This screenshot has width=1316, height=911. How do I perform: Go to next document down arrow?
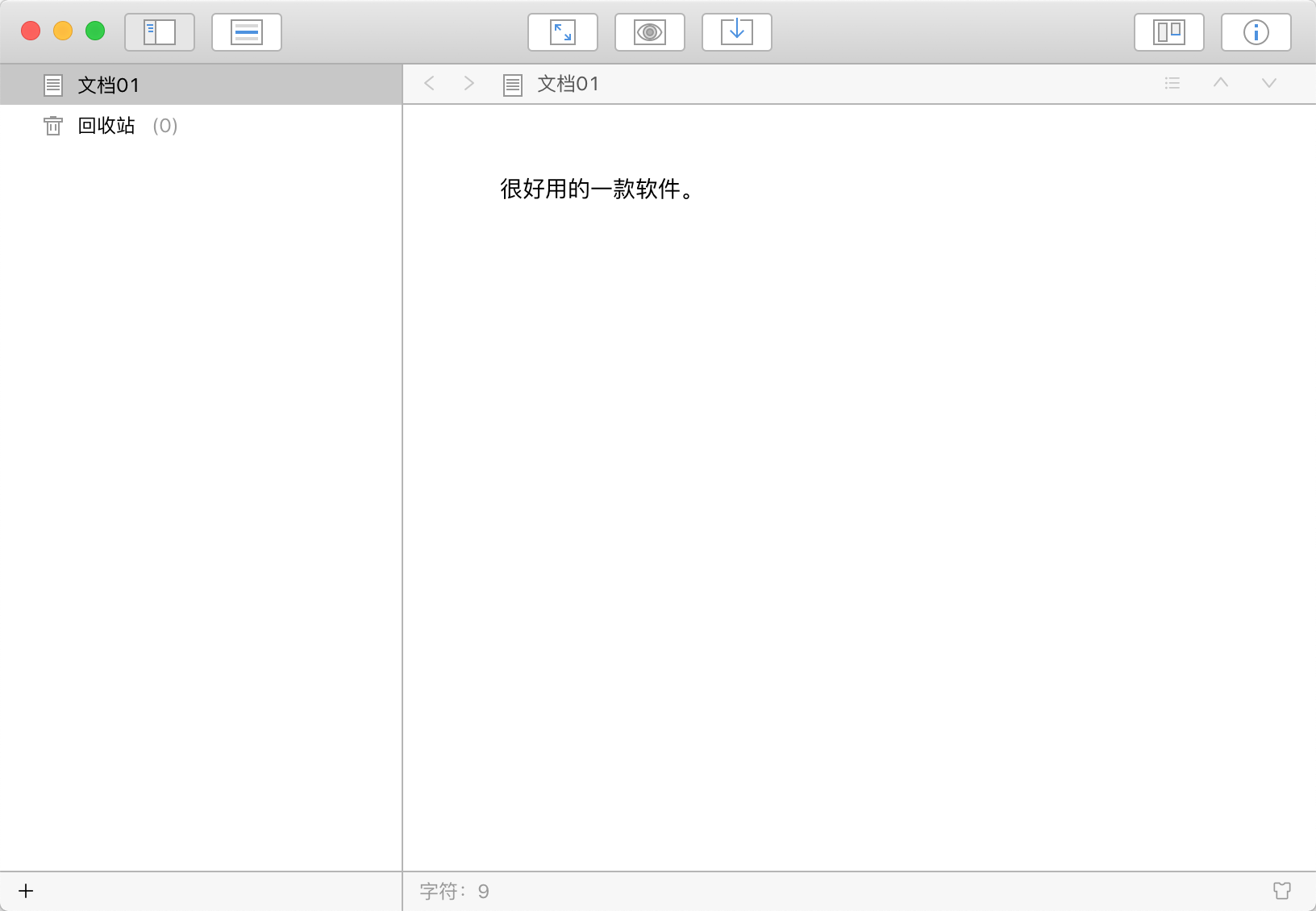(1269, 83)
